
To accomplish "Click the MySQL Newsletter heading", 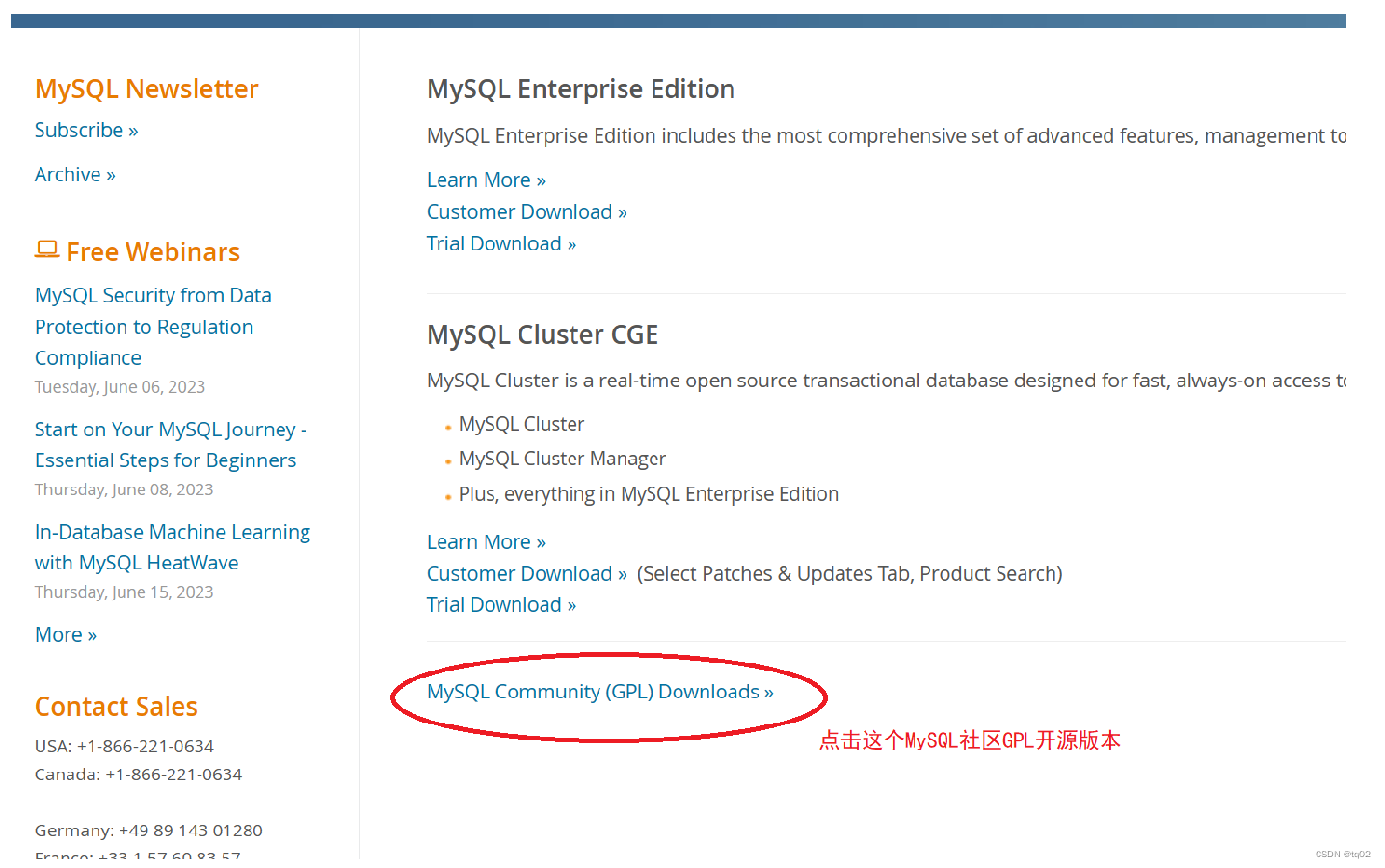I will [x=146, y=89].
